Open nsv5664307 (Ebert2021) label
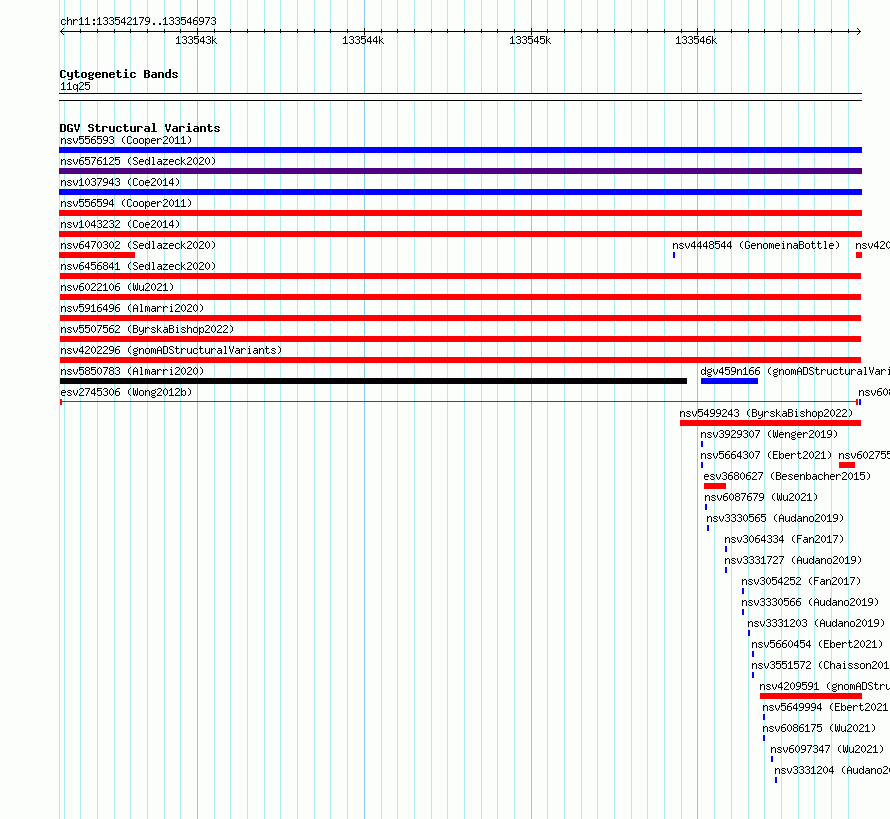The height and width of the screenshot is (819, 890). [766, 455]
